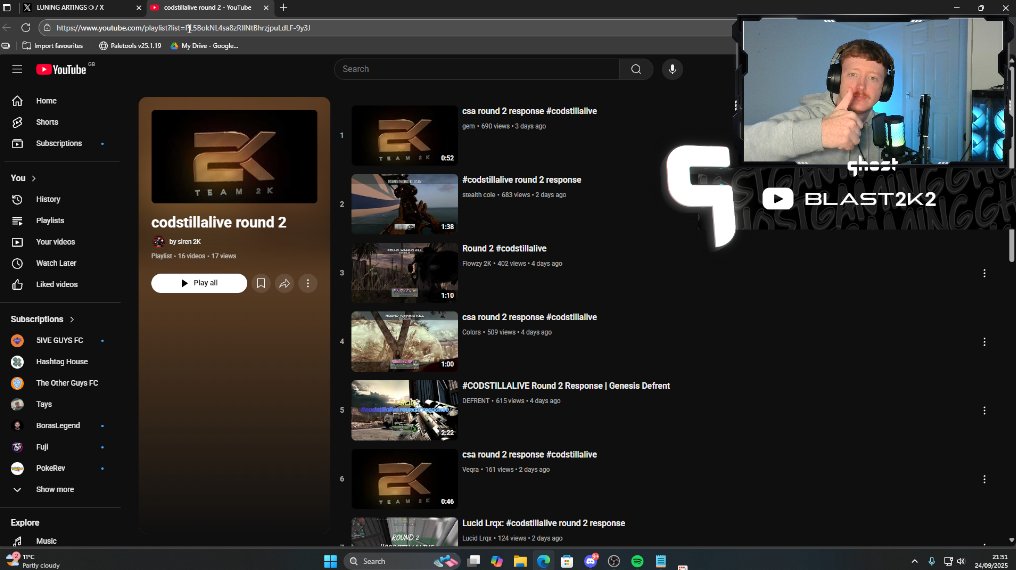
Task: Open siren 2K channel link
Action: pyautogui.click(x=185, y=242)
